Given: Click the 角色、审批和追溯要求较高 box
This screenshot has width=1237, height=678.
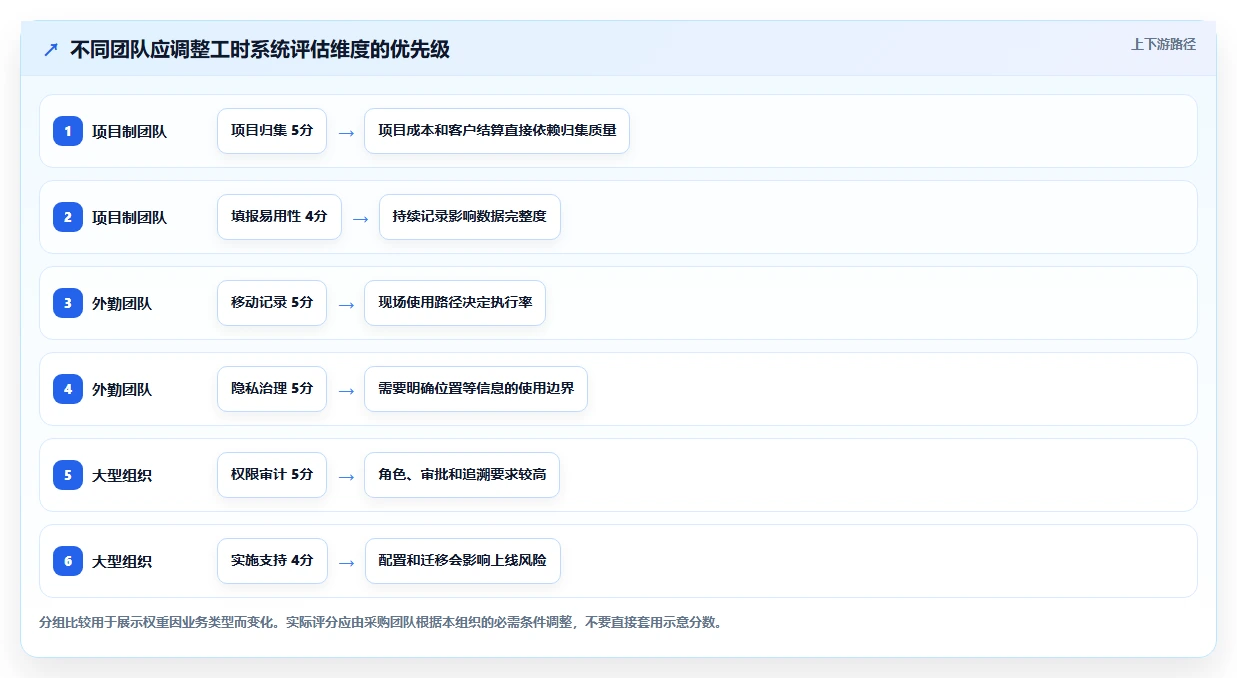Looking at the screenshot, I should click(x=462, y=475).
